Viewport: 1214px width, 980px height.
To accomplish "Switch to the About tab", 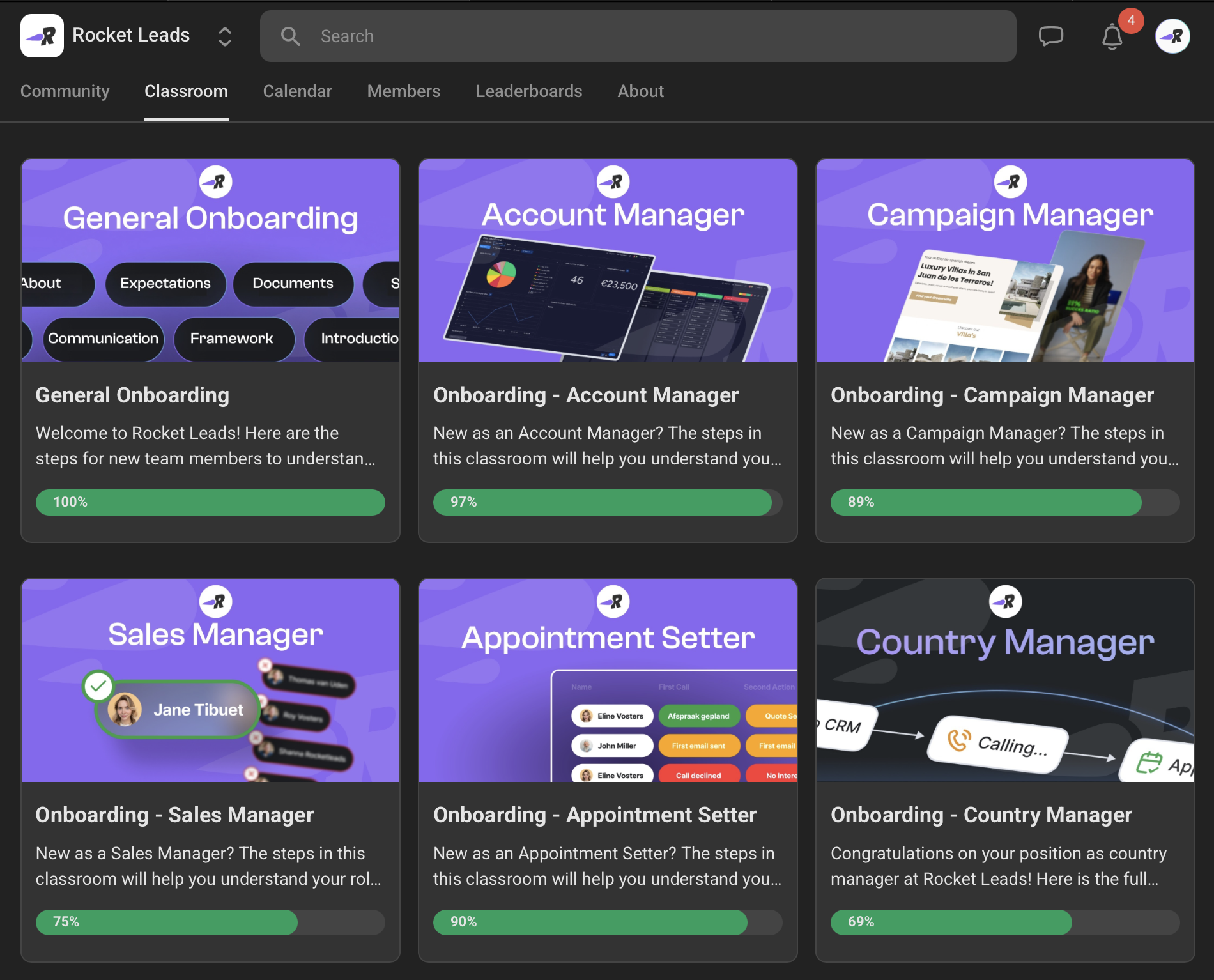I will (x=641, y=91).
